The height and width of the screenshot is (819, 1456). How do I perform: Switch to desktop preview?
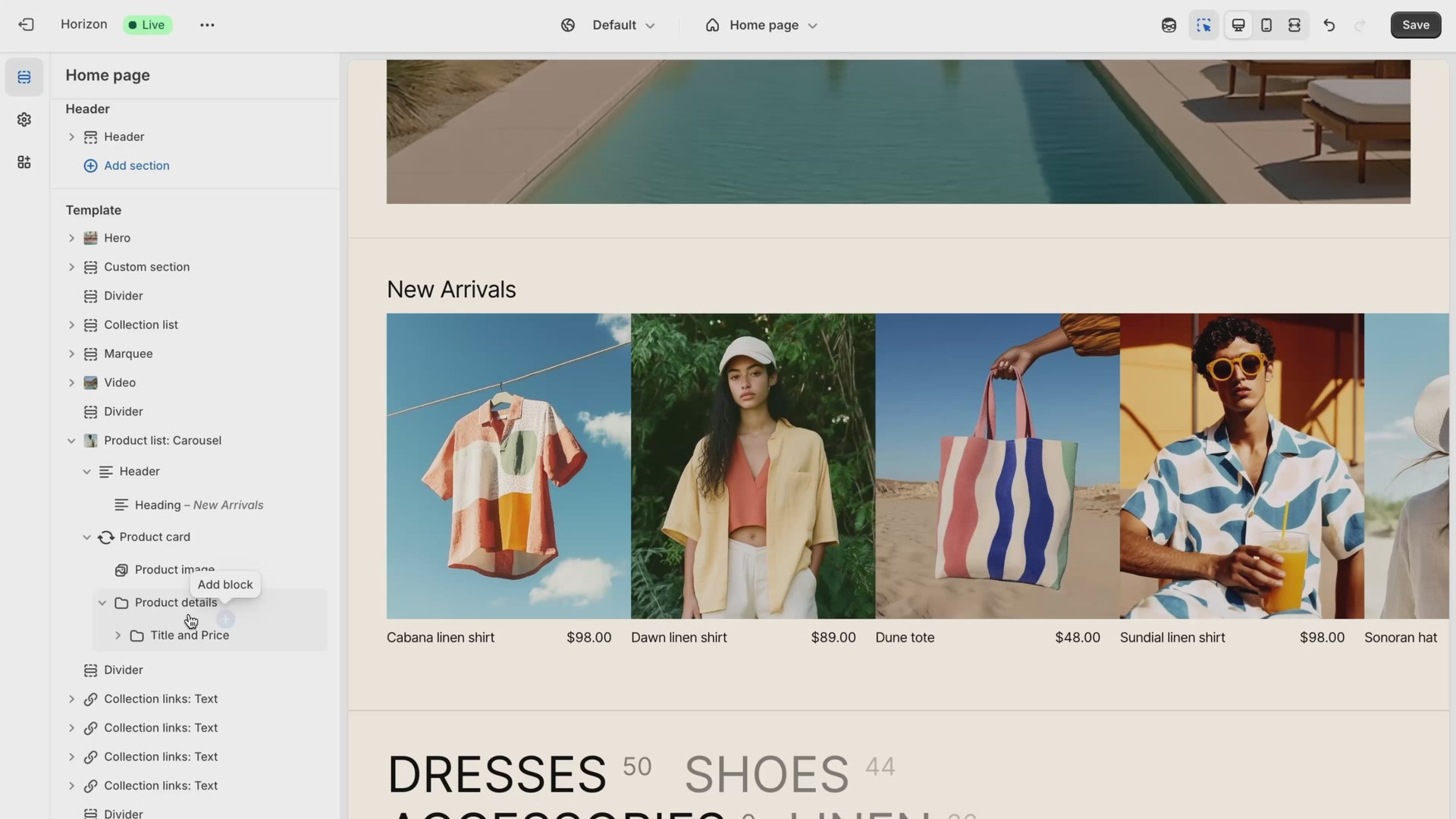1238,25
